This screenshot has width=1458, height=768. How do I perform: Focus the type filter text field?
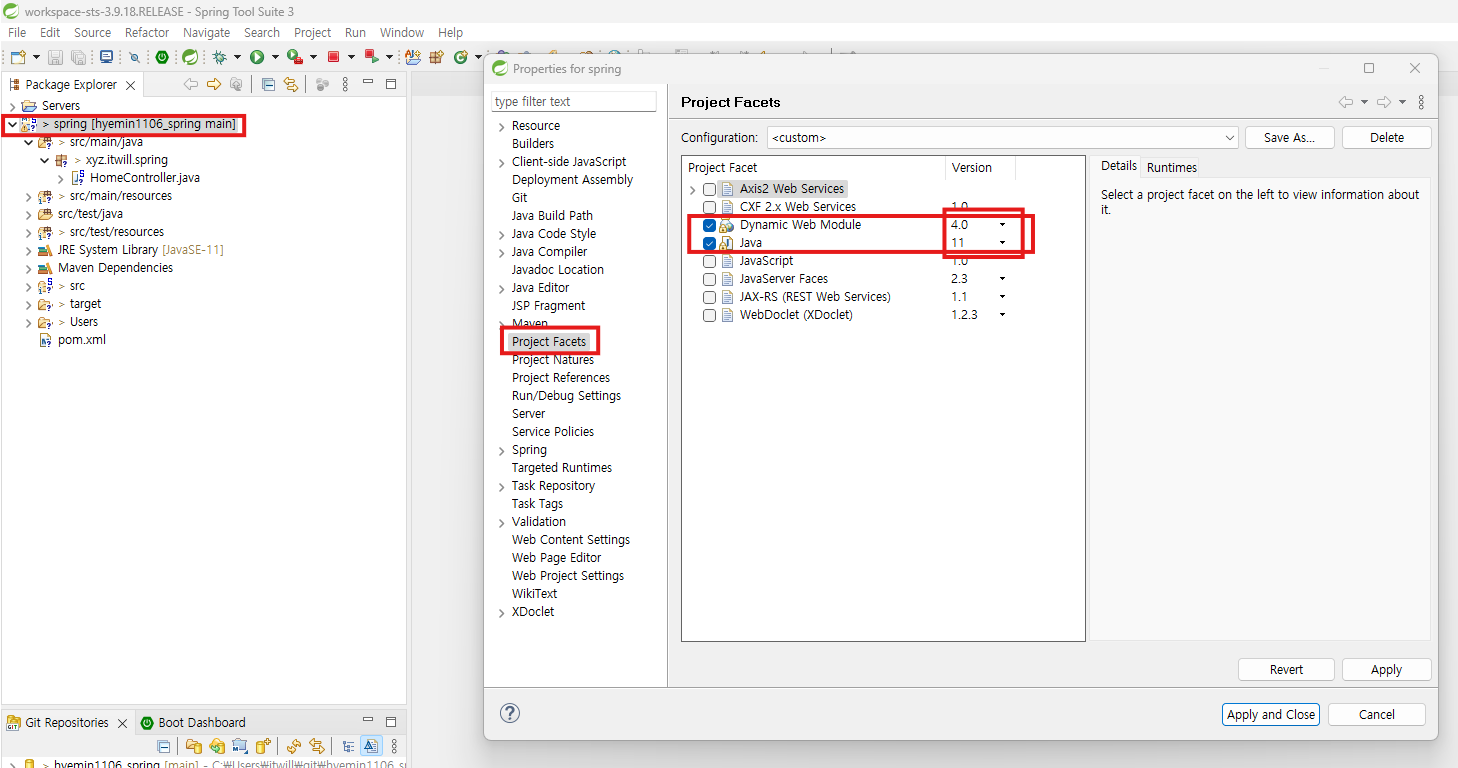pos(574,101)
